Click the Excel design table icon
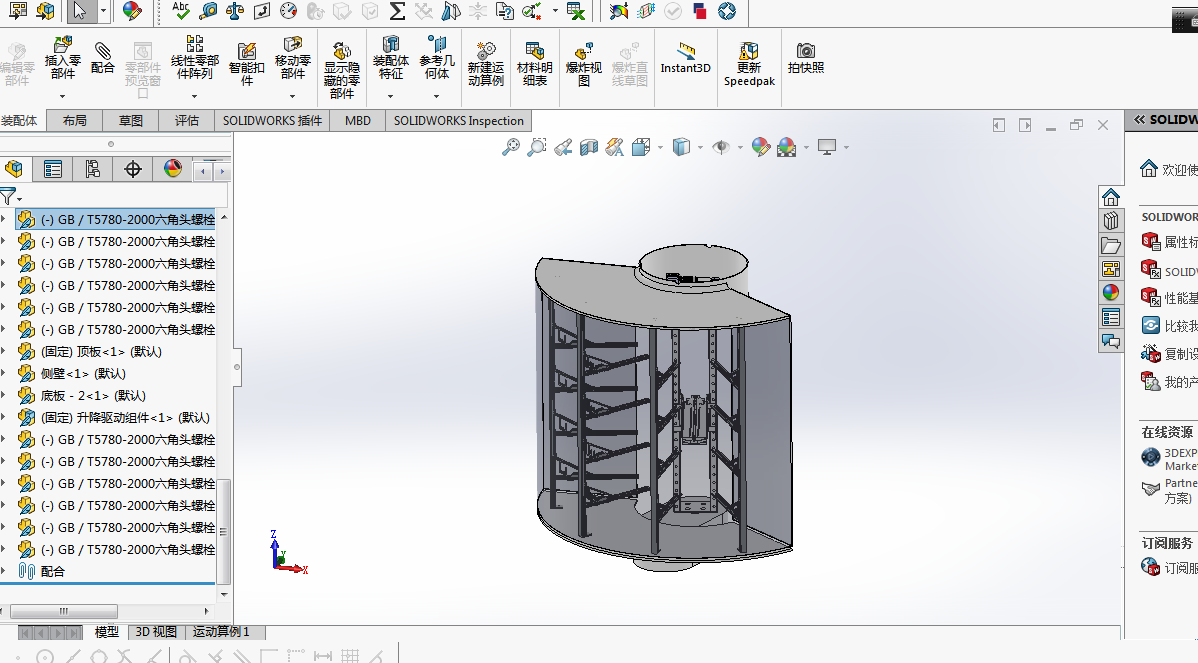This screenshot has width=1198, height=663. pyautogui.click(x=576, y=11)
